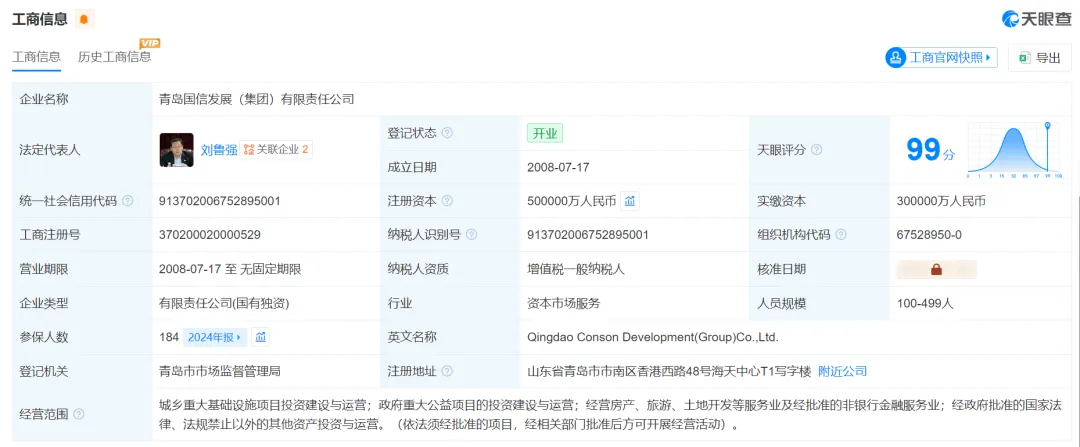Click the avatar icon in 工商官网快照
This screenshot has width=1080, height=447.
[895, 58]
